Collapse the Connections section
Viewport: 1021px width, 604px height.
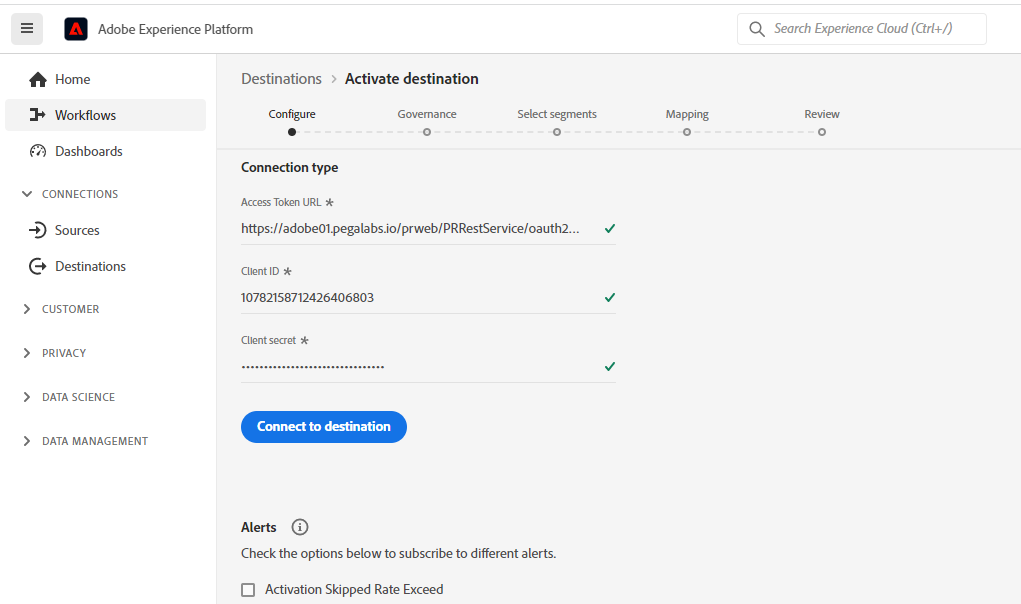coord(27,194)
